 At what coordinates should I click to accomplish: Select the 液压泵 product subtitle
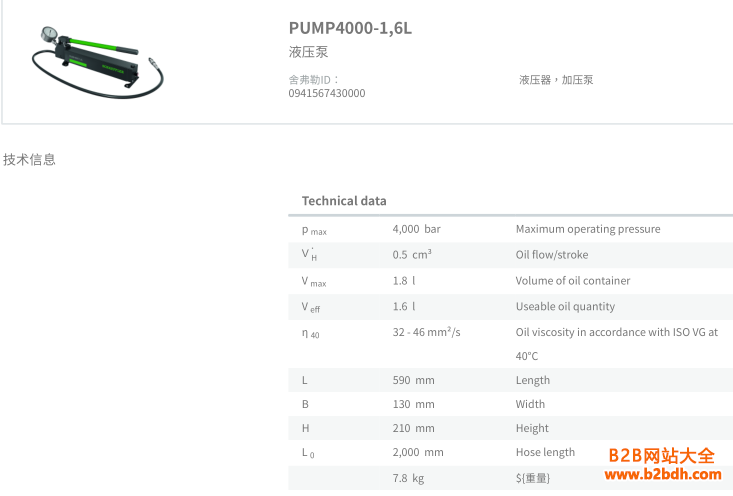(309, 51)
